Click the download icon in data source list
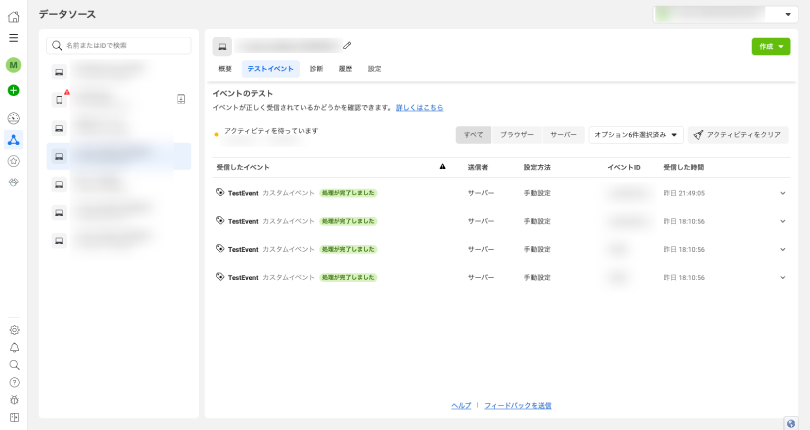This screenshot has height=430, width=810. coord(181,99)
